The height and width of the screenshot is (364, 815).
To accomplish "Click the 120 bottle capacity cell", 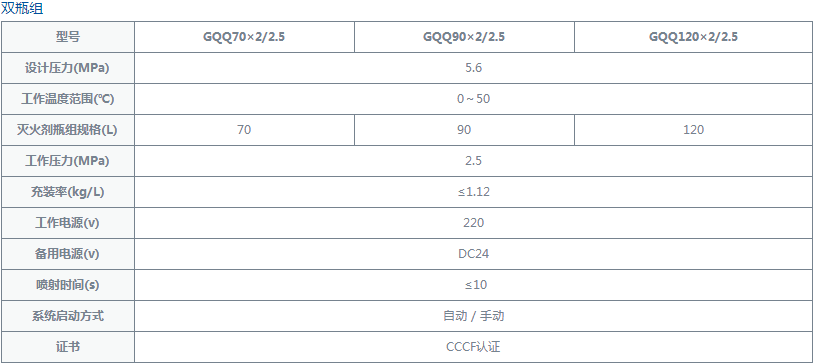I will pyautogui.click(x=693, y=130).
